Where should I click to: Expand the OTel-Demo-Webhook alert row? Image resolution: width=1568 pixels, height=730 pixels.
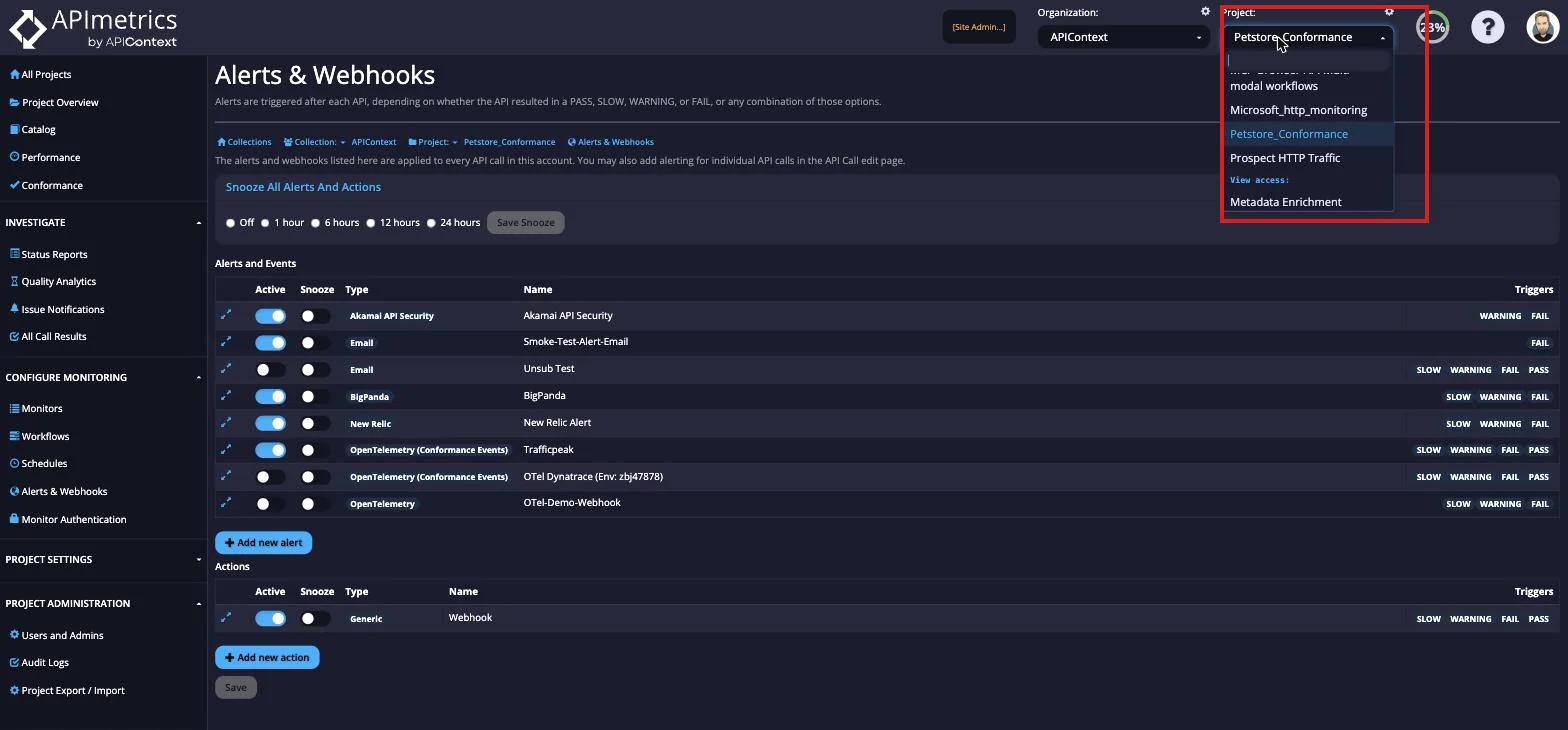[226, 503]
